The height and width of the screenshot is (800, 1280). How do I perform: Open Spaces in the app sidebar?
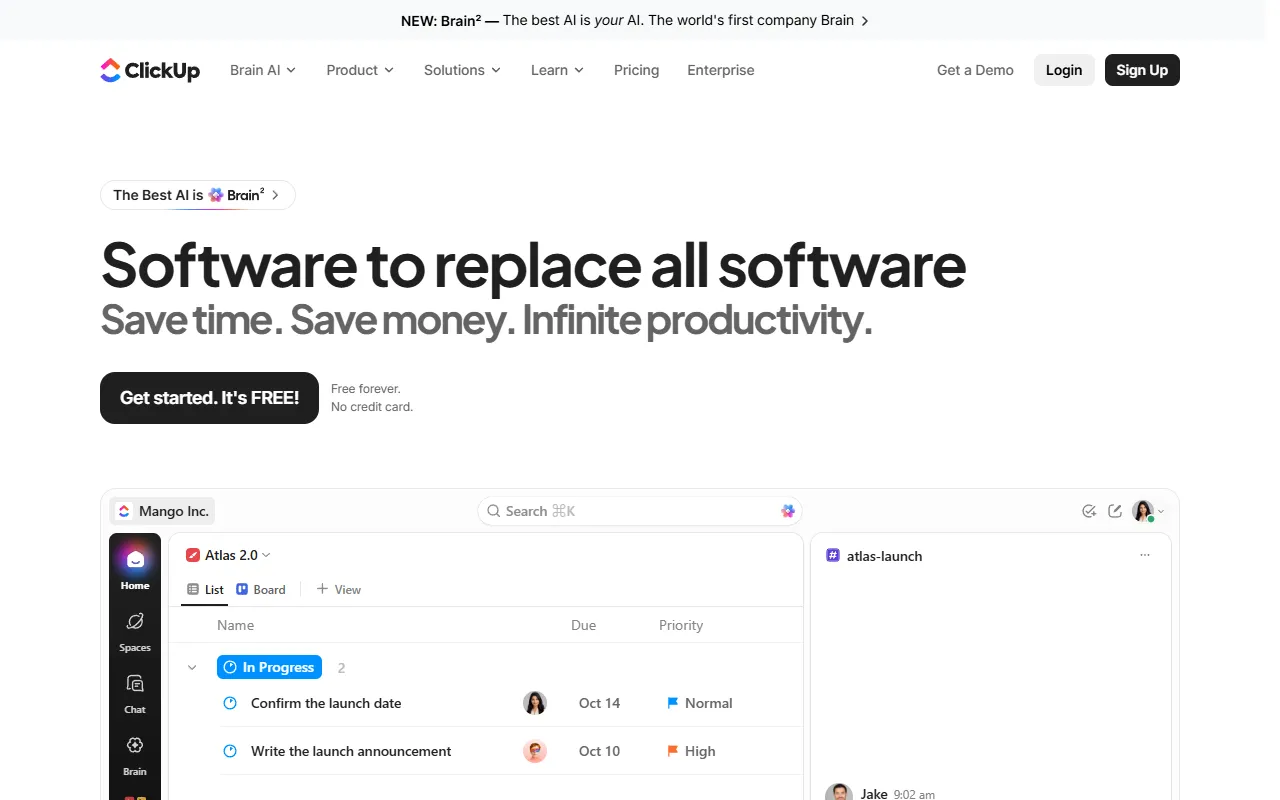click(x=135, y=631)
